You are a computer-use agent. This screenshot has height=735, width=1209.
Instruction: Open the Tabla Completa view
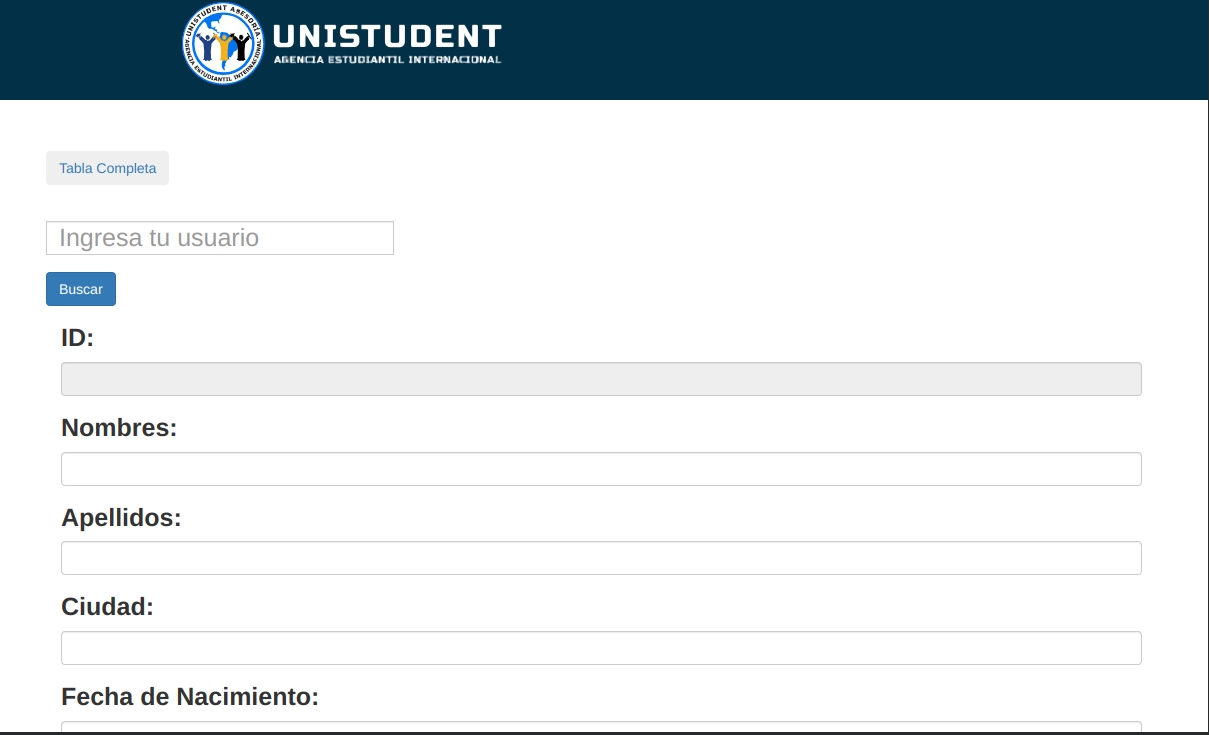point(107,168)
